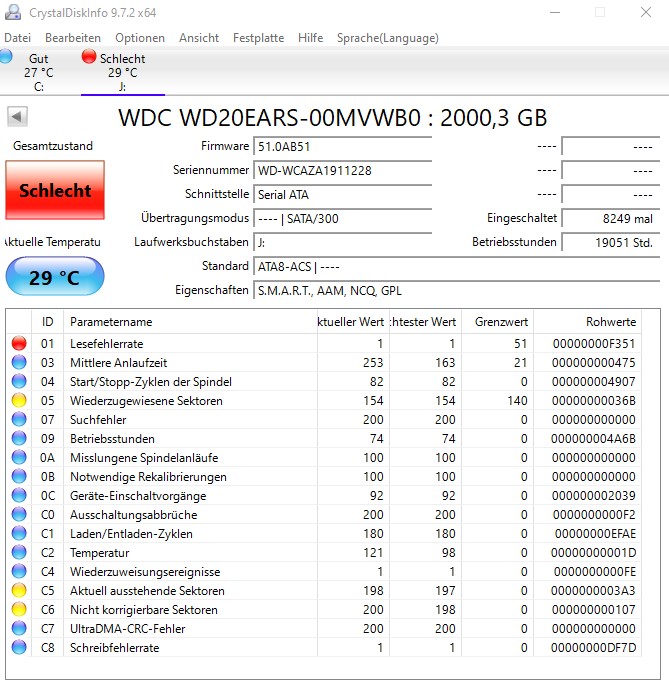Click the Parametername column header
The image size is (669, 688).
point(190,322)
